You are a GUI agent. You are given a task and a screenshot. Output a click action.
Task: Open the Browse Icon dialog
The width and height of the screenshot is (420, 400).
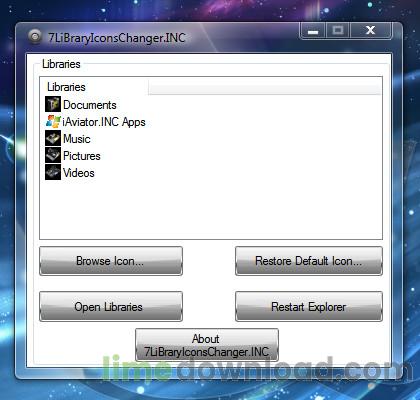tap(111, 261)
